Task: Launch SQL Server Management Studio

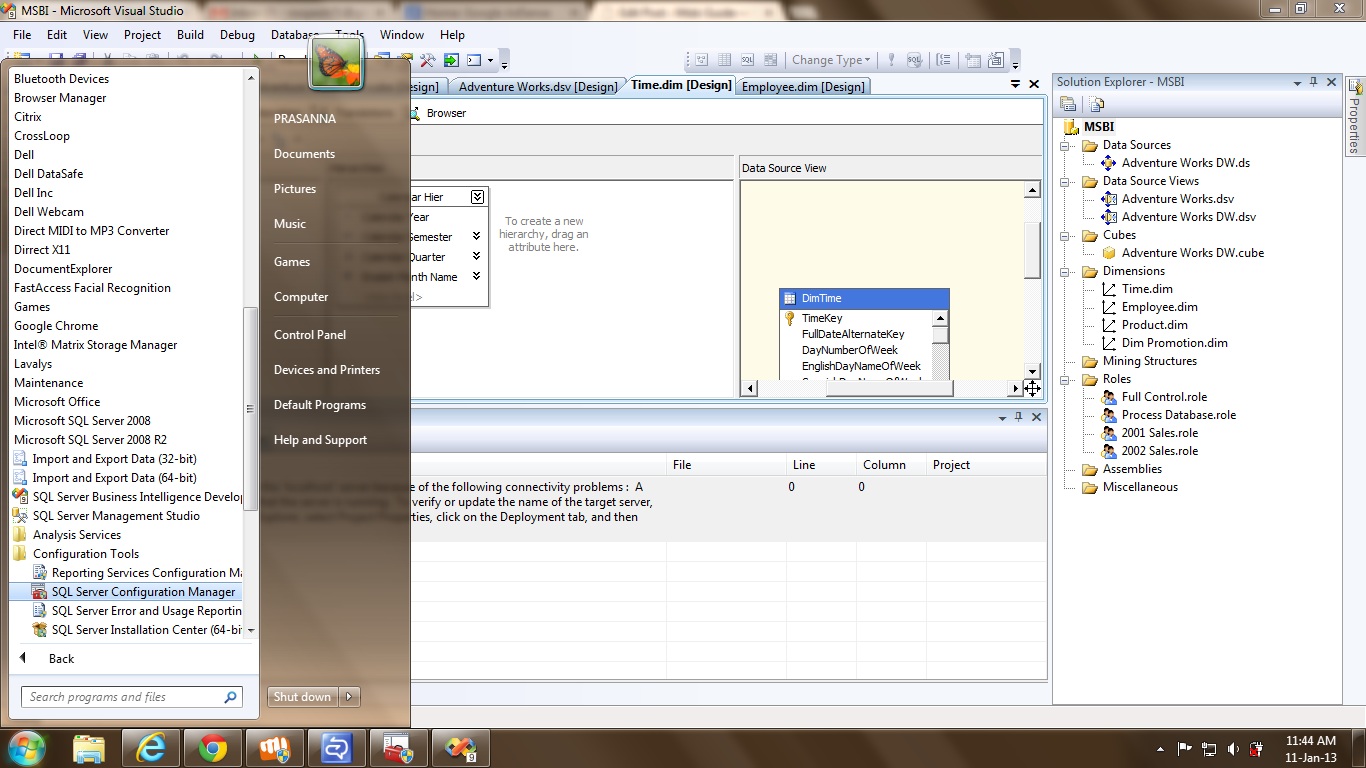Action: point(116,516)
